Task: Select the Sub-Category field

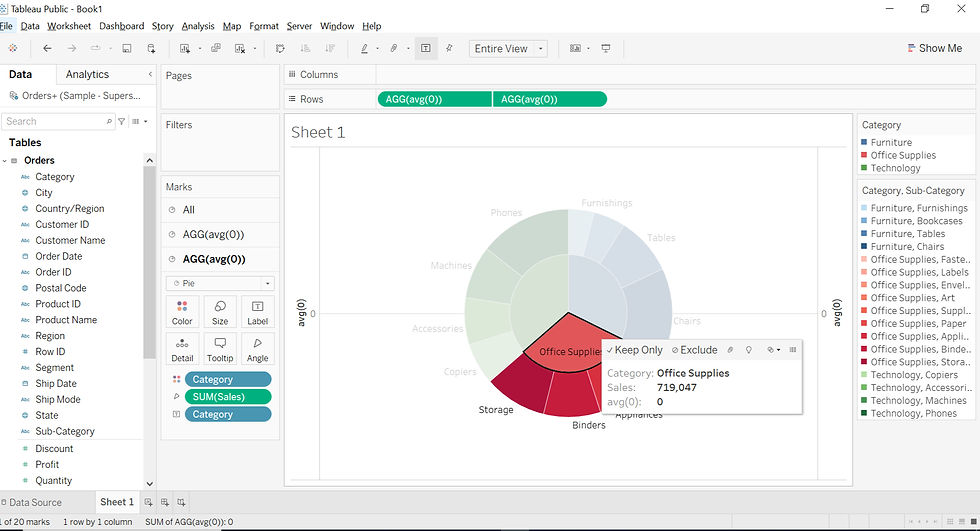Action: pyautogui.click(x=65, y=431)
